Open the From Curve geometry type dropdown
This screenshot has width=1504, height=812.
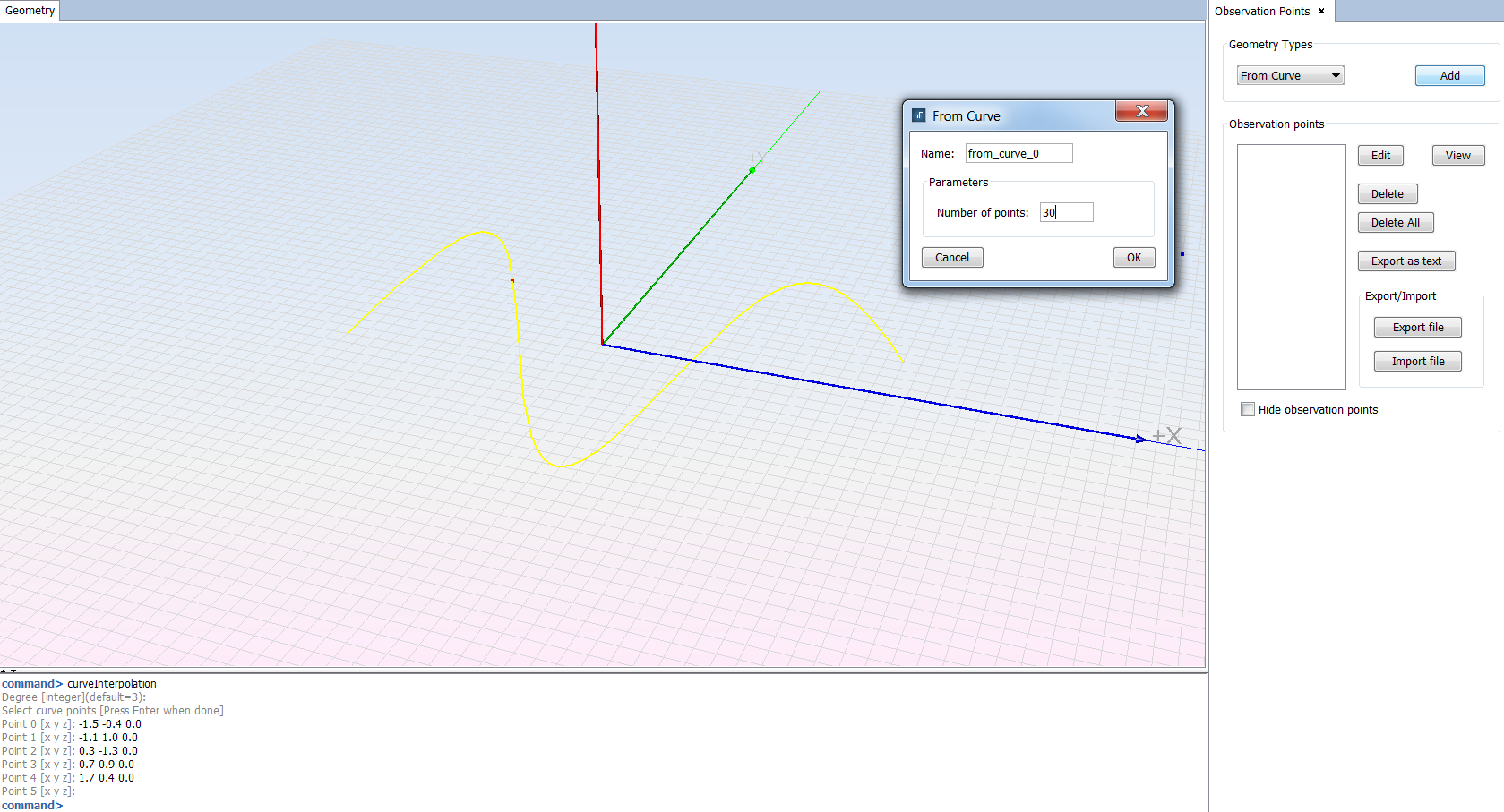point(1290,76)
